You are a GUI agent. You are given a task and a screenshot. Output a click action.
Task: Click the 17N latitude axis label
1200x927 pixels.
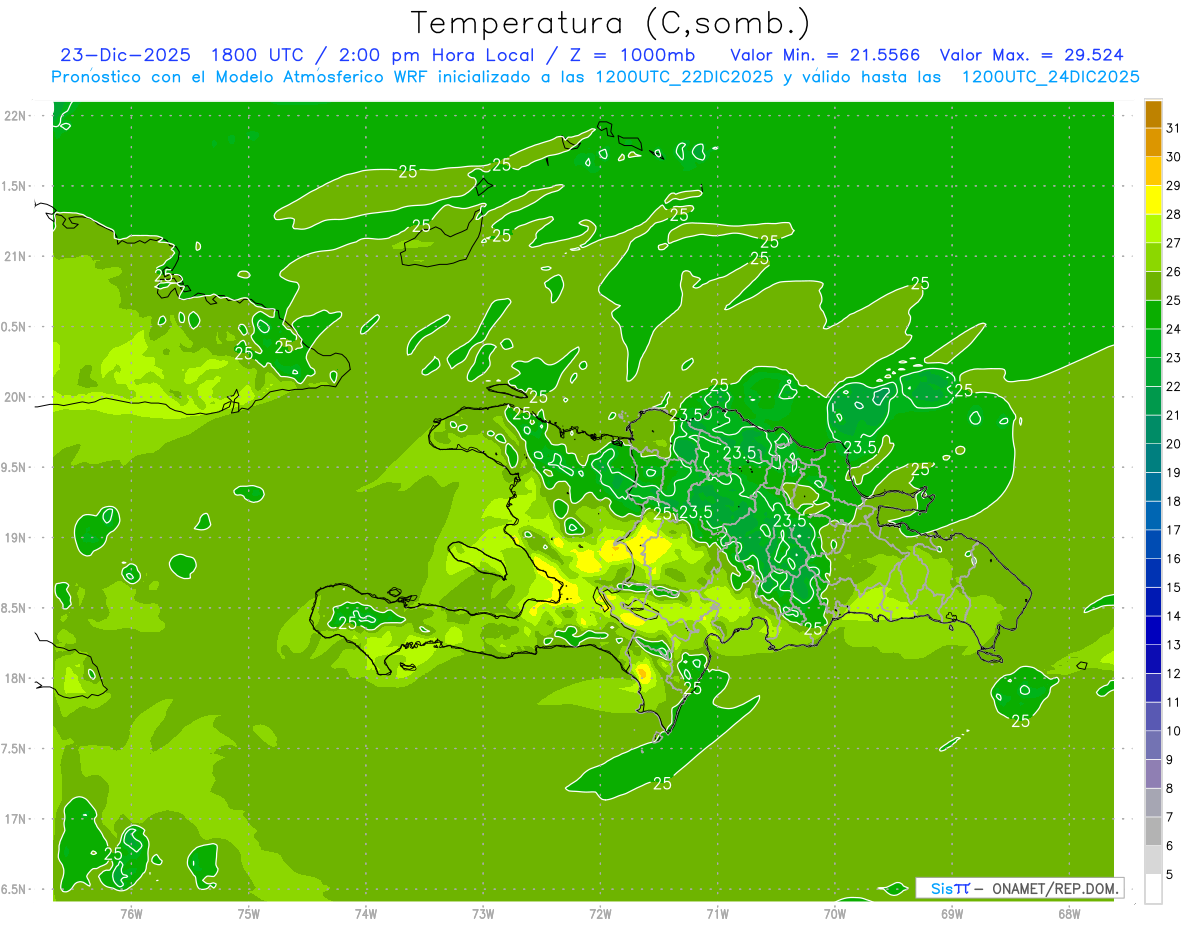(17, 819)
